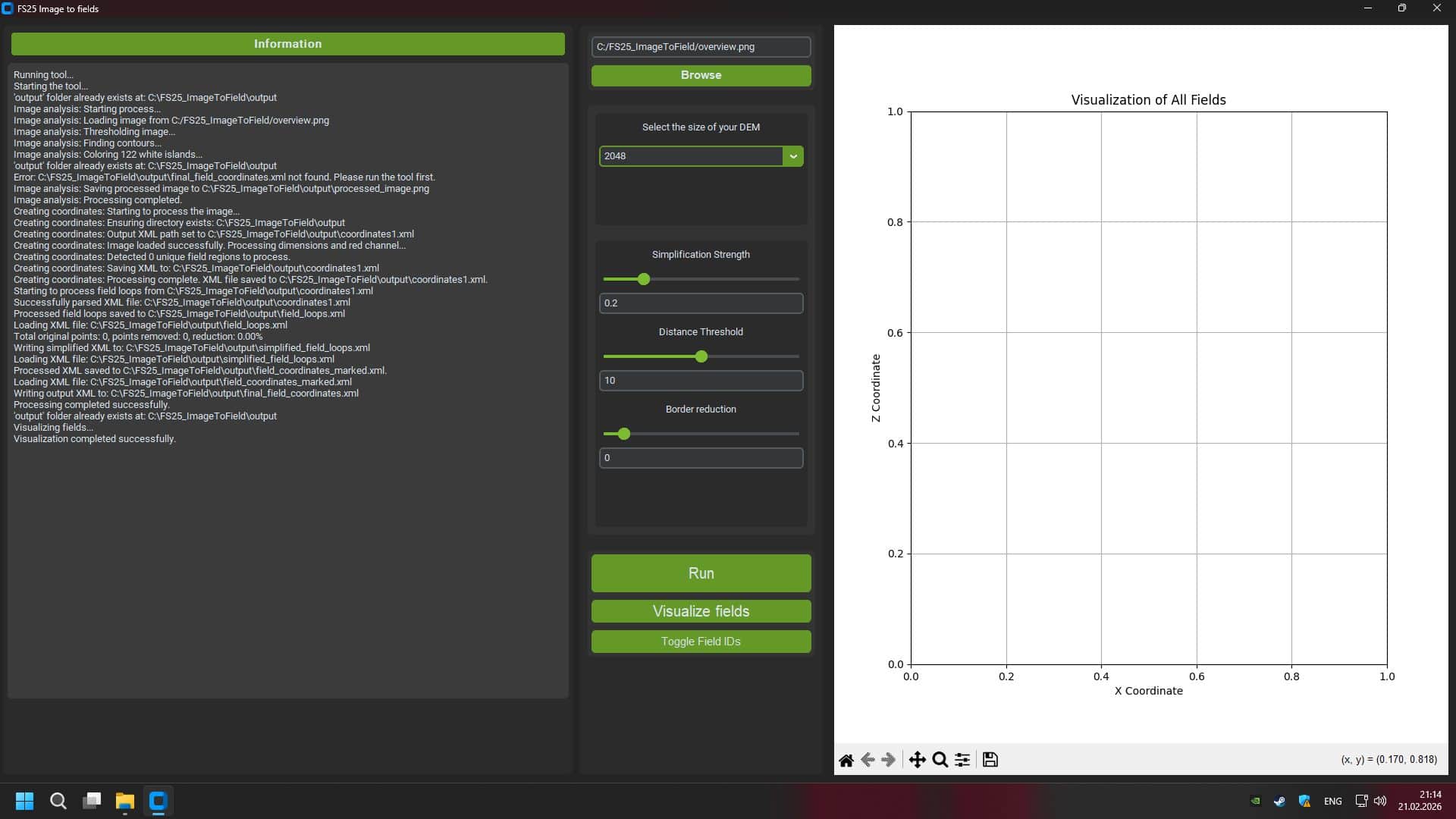Screen dimensions: 1456x819
Task: Open the DEM size dropdown
Action: [793, 156]
